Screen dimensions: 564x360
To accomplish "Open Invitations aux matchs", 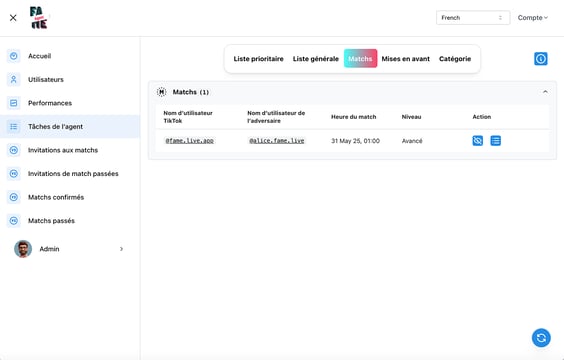I will point(63,150).
